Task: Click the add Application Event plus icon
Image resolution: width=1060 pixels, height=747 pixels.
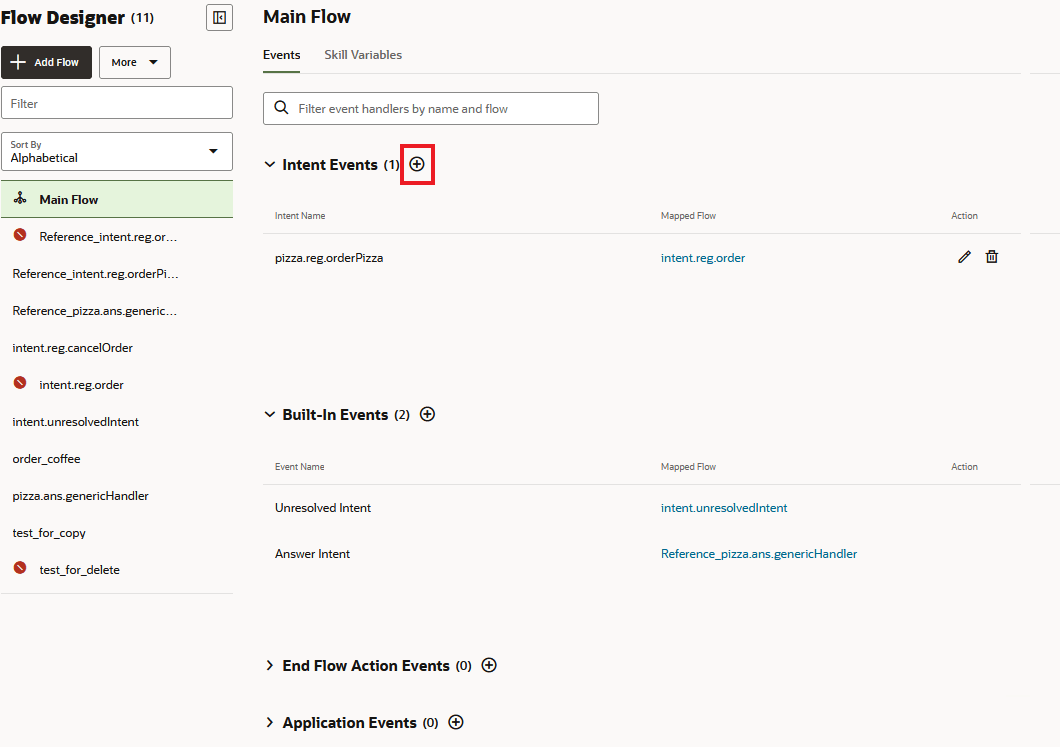Action: [456, 722]
